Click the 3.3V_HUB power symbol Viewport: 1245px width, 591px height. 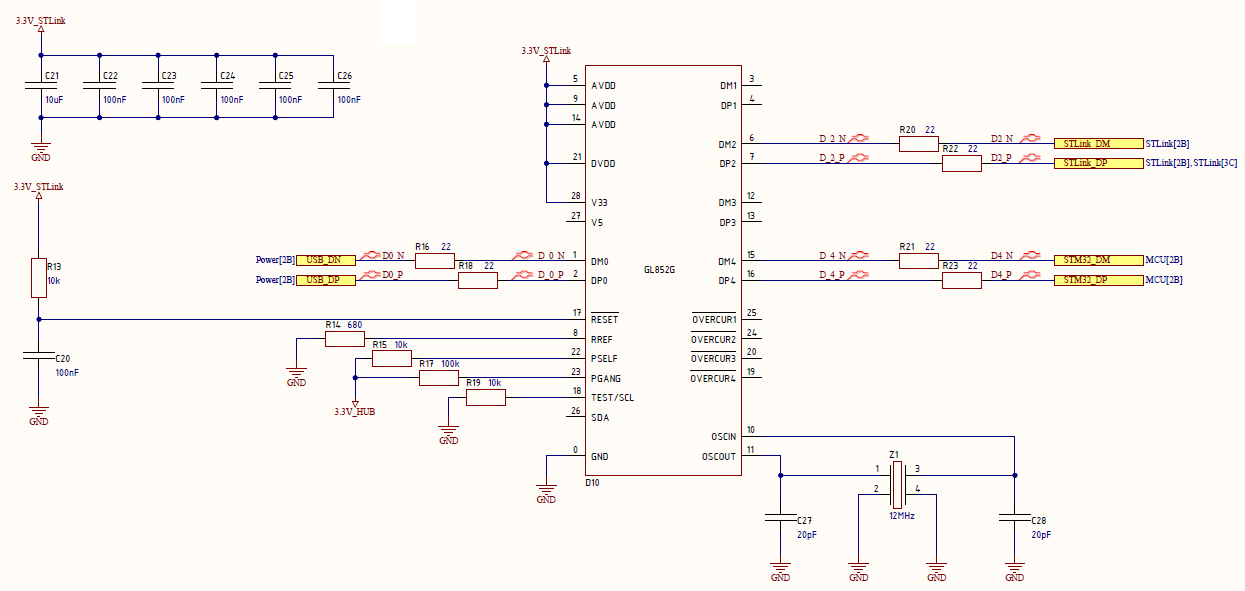click(x=354, y=407)
